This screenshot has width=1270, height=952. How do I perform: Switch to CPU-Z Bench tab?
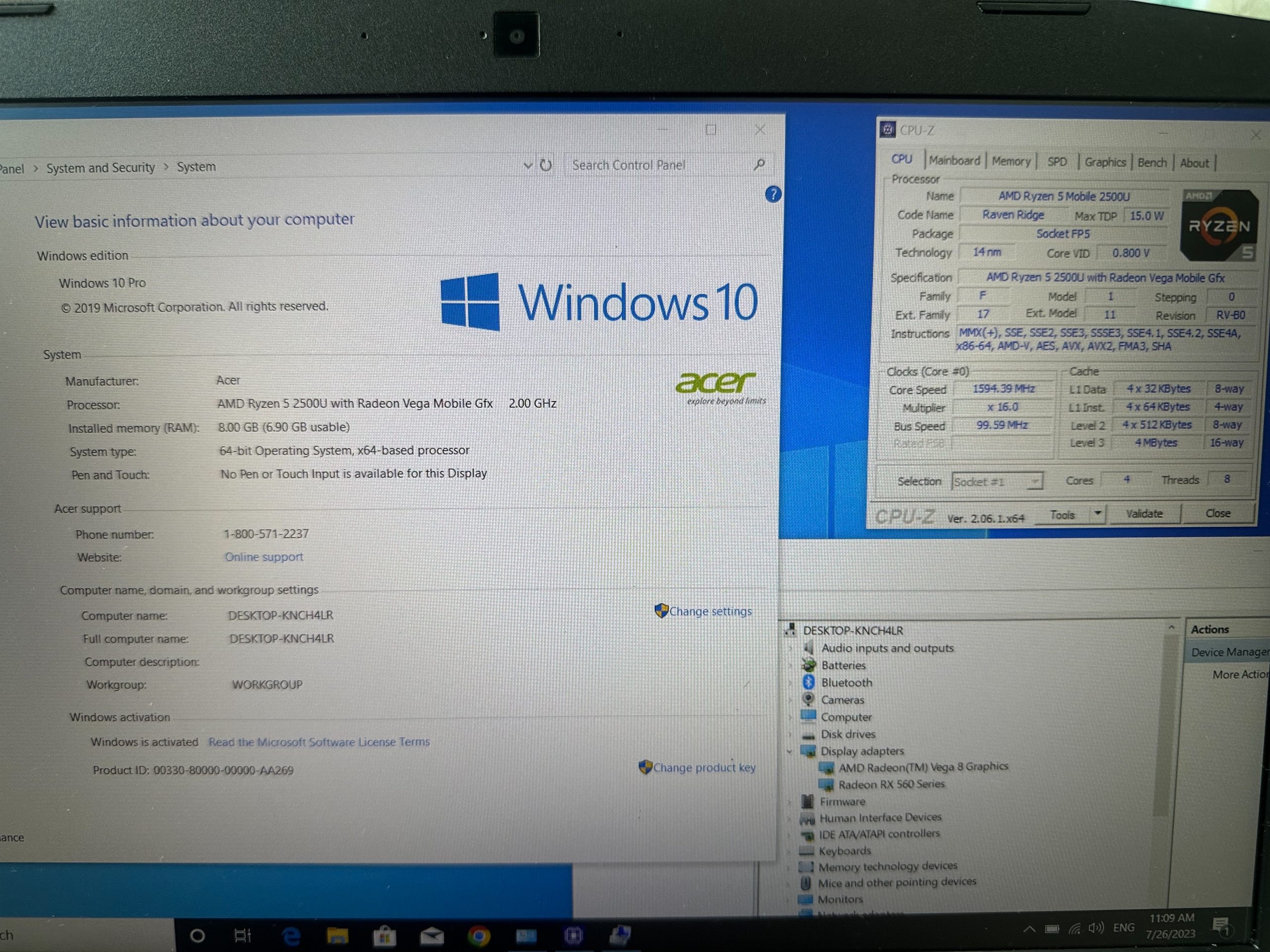click(x=1152, y=163)
